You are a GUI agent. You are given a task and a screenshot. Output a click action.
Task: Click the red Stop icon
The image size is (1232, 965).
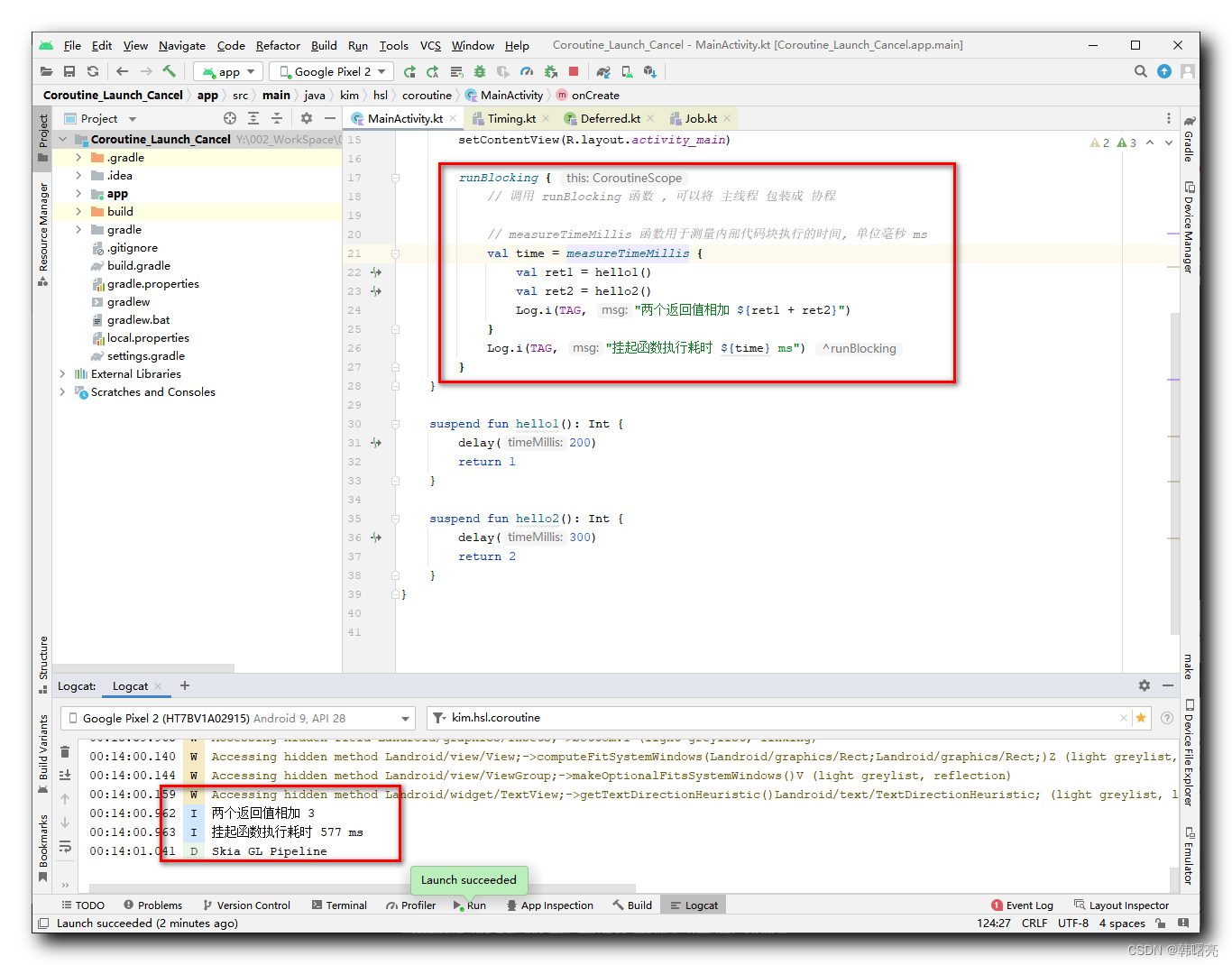574,71
